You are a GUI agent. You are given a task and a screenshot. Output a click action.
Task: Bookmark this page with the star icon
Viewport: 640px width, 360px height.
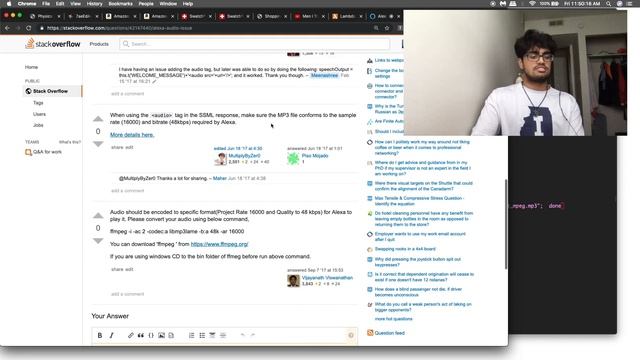pyautogui.click(x=387, y=28)
